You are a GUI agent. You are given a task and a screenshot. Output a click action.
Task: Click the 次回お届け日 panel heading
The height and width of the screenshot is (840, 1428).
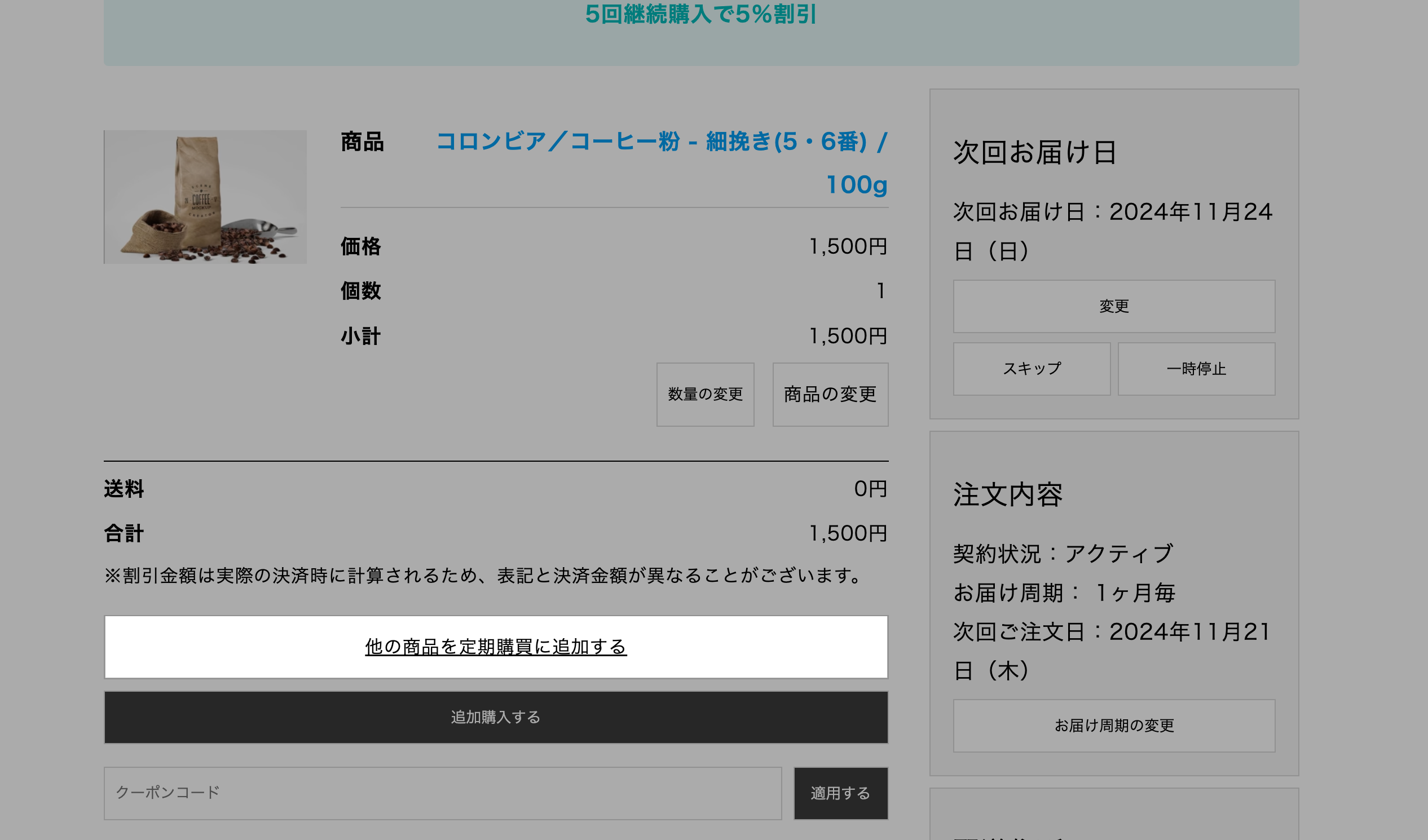(1035, 152)
